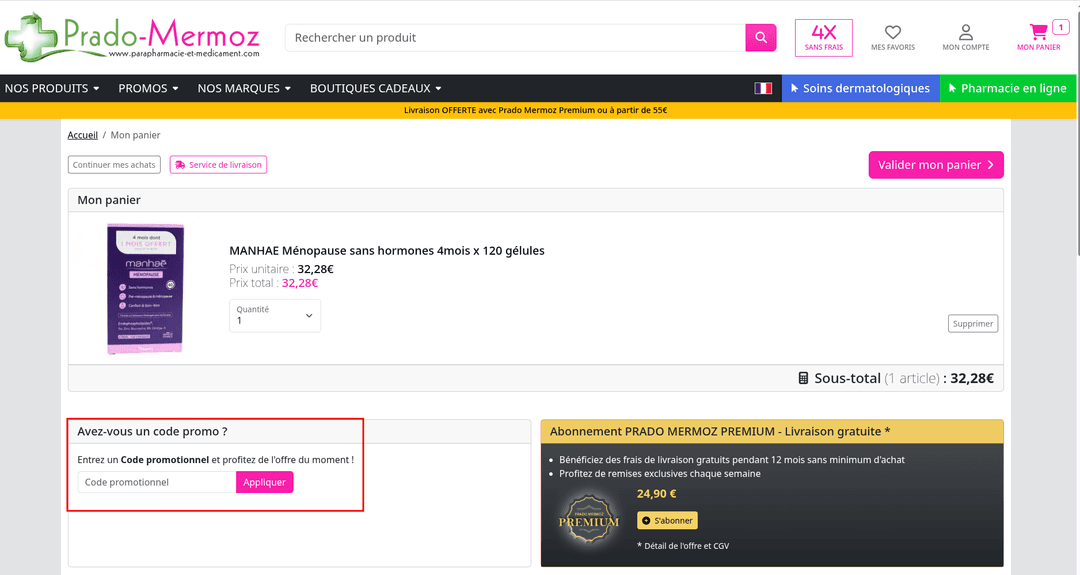Expand the Promos menu
The width and height of the screenshot is (1080, 575).
[148, 88]
